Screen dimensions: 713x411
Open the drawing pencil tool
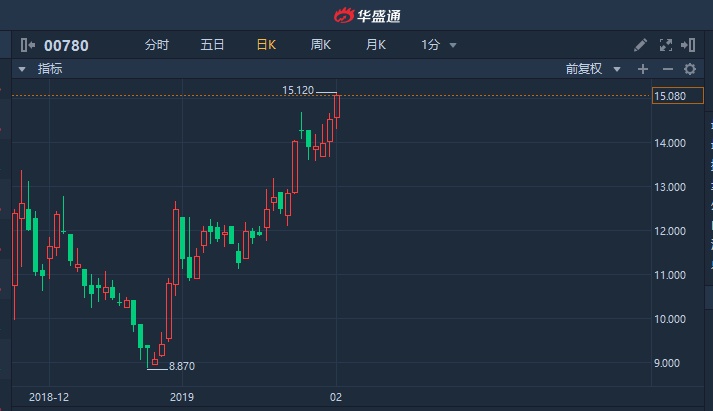point(641,45)
